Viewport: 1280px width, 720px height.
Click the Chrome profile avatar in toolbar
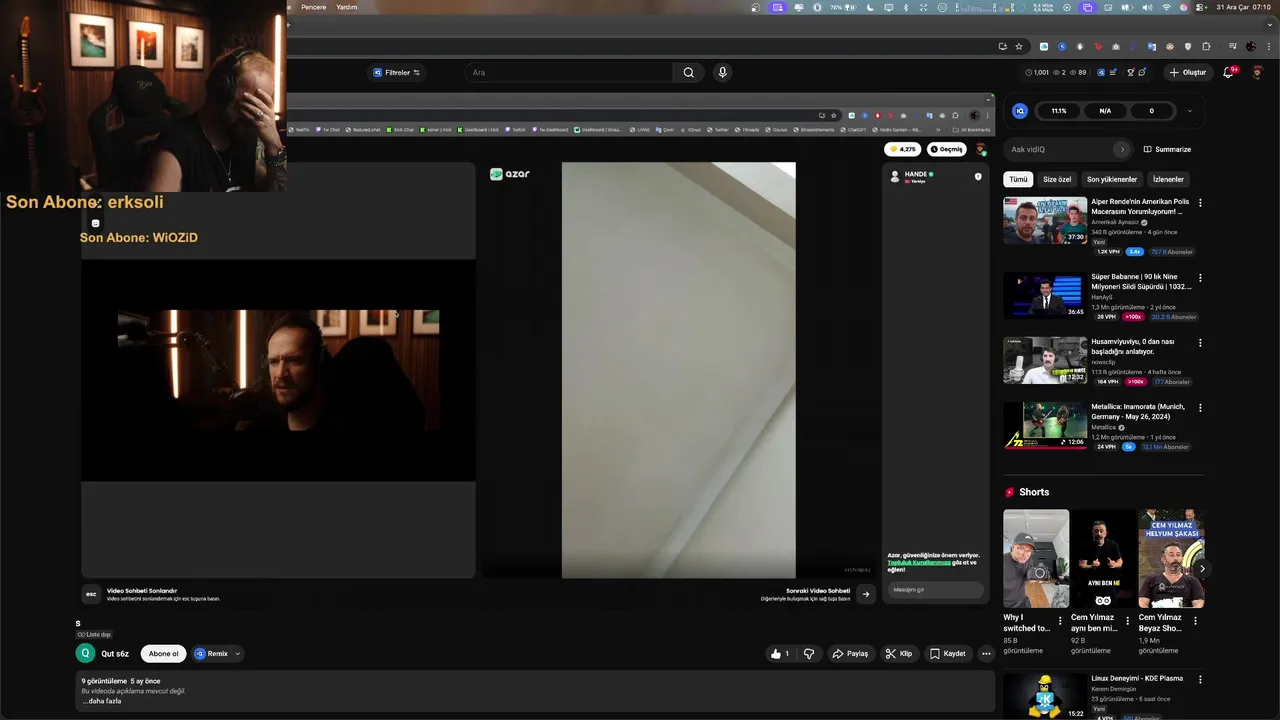(1250, 46)
